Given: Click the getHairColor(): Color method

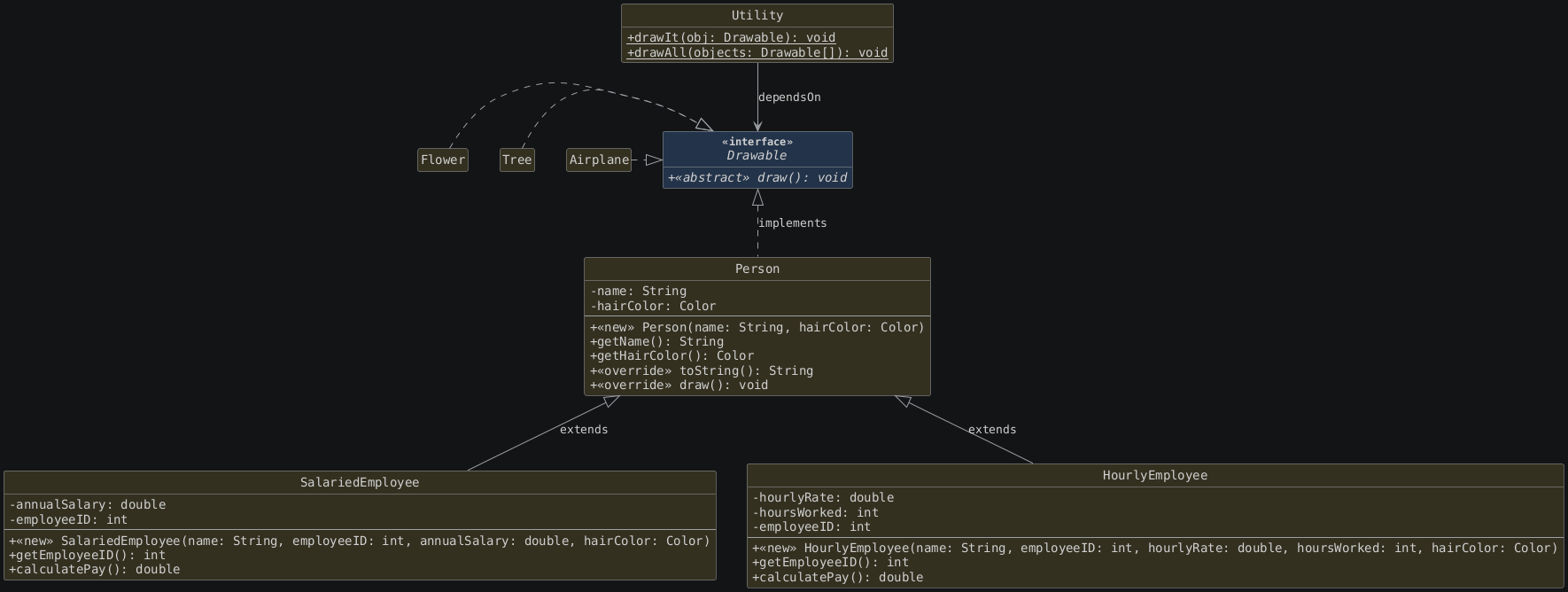Looking at the screenshot, I should click(671, 355).
